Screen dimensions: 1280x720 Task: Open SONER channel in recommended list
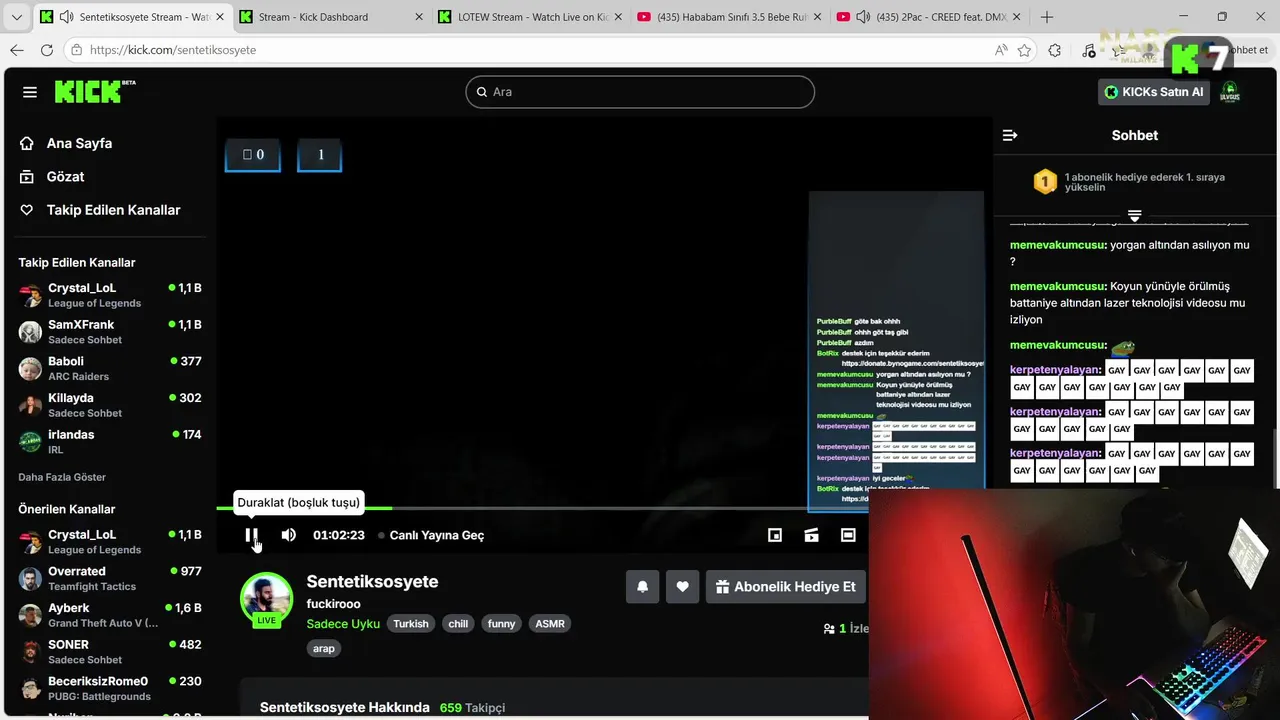pyautogui.click(x=110, y=652)
